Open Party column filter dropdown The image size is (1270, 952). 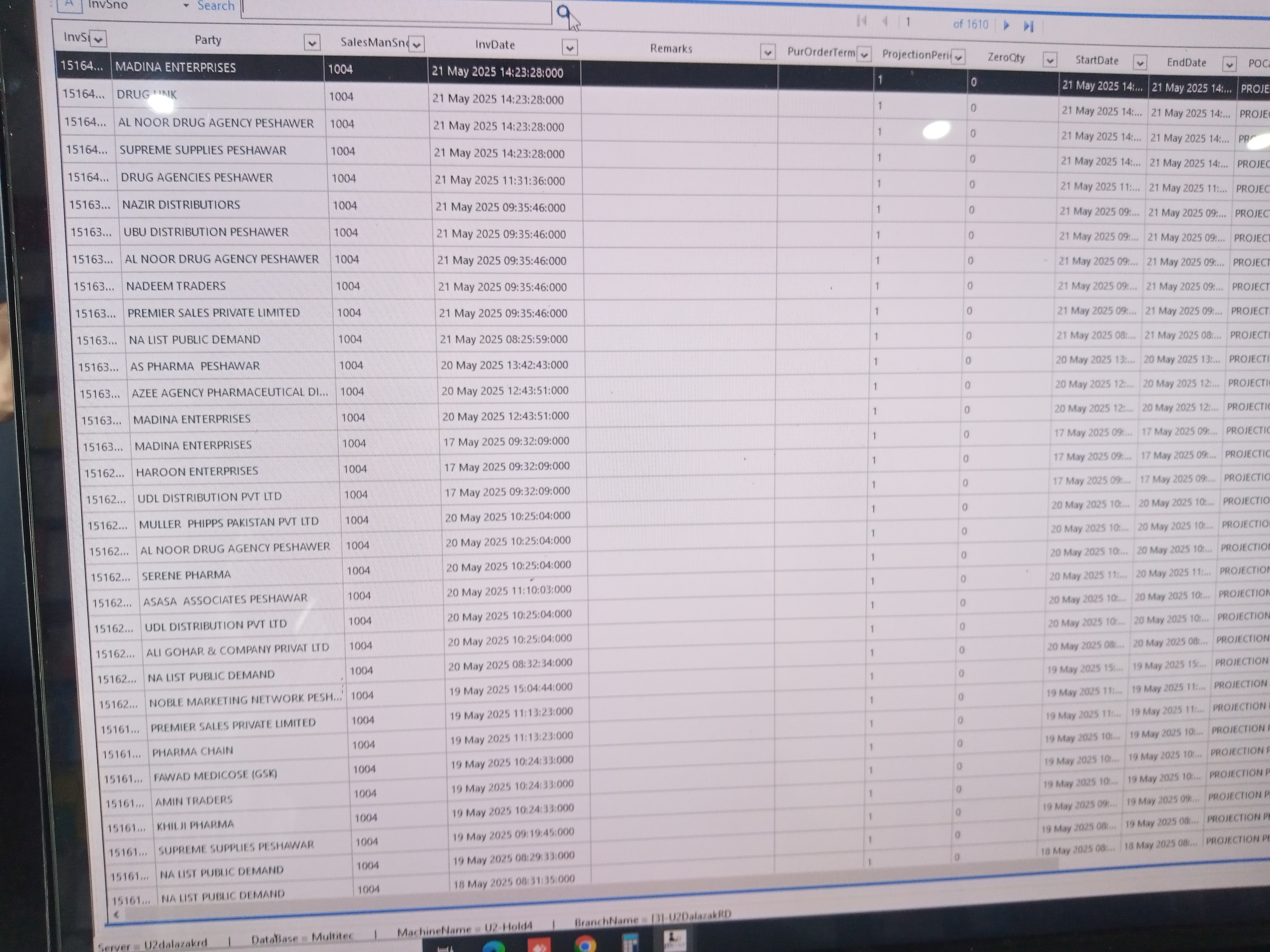point(312,42)
